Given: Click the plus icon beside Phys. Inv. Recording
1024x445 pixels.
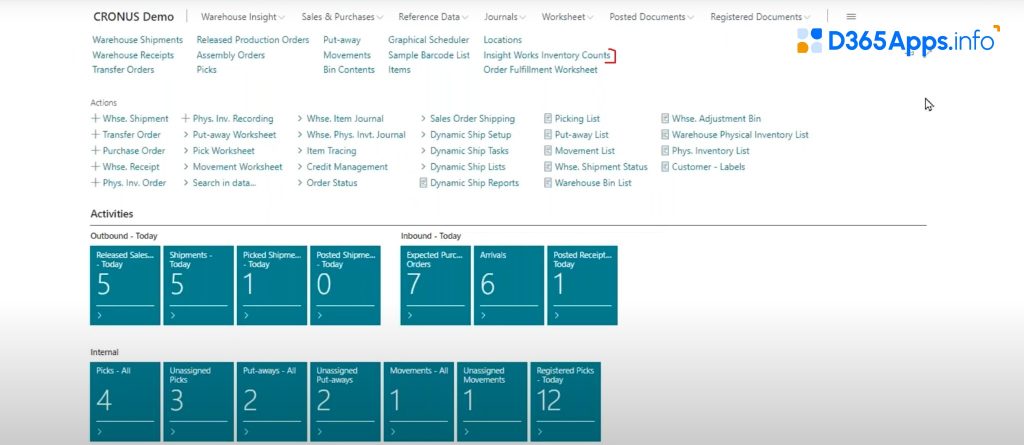Looking at the screenshot, I should coord(185,119).
